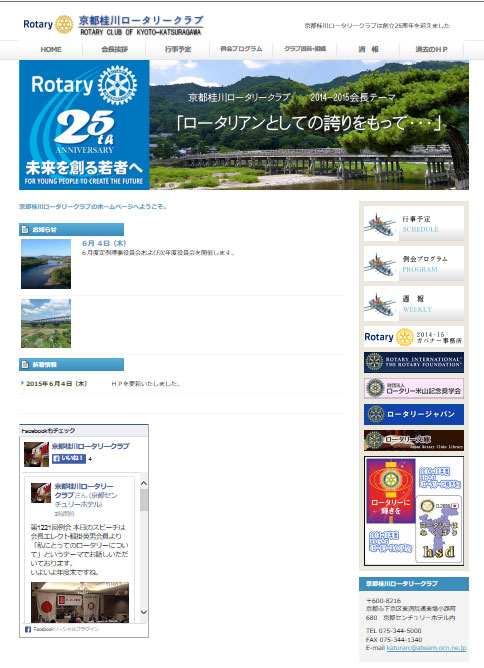Image resolution: width=484 pixels, height=668 pixels.
Task: Open the 例会プログラム PROGRAM sidebar banner
Action: point(414,264)
